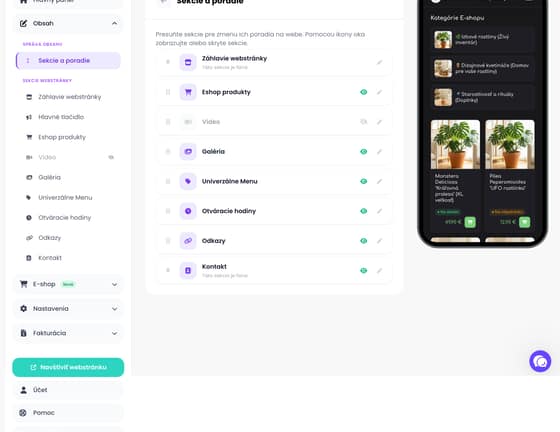
Task: Toggle visibility of Univerzálne Menu section
Action: [364, 181]
